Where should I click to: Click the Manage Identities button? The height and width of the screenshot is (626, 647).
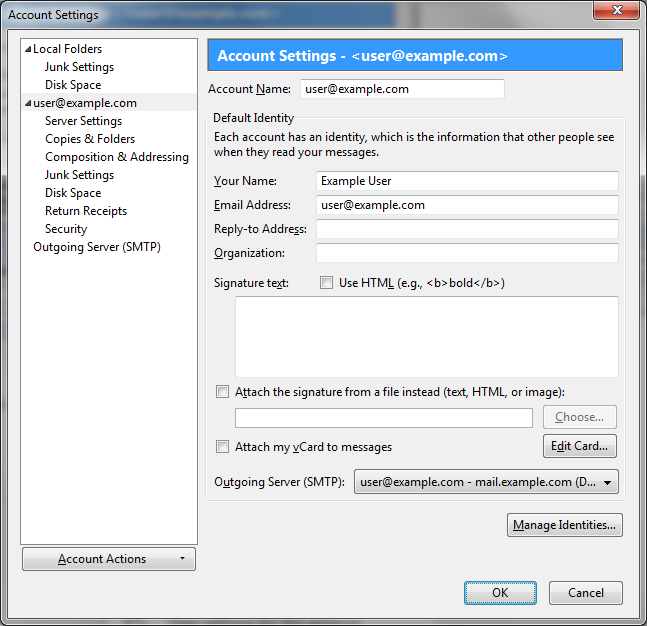tap(564, 525)
